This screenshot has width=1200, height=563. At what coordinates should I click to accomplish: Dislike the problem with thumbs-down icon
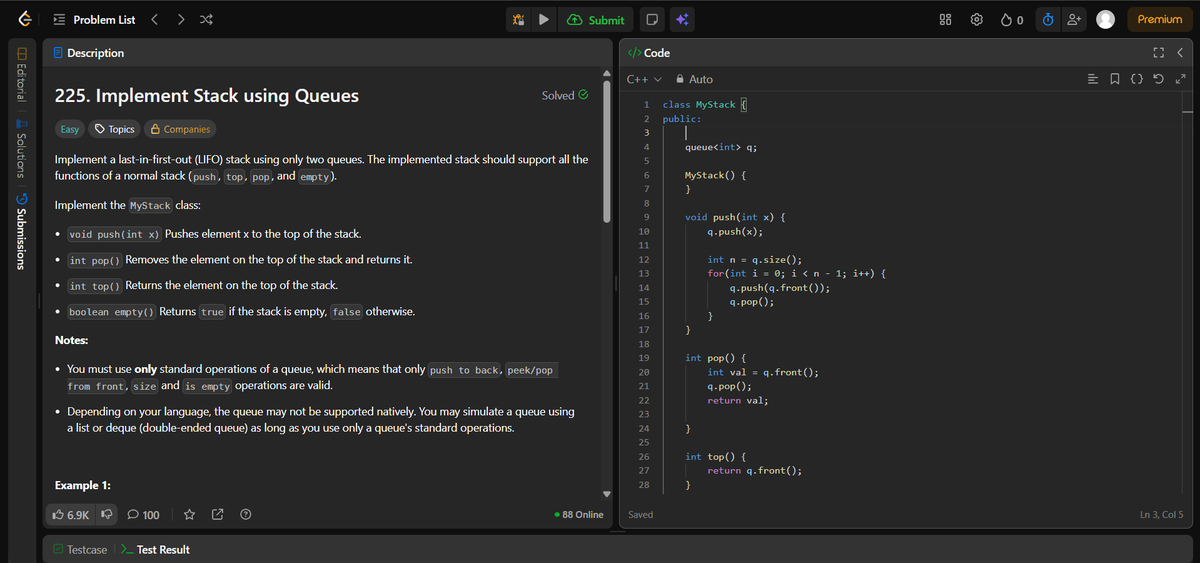[x=106, y=515]
